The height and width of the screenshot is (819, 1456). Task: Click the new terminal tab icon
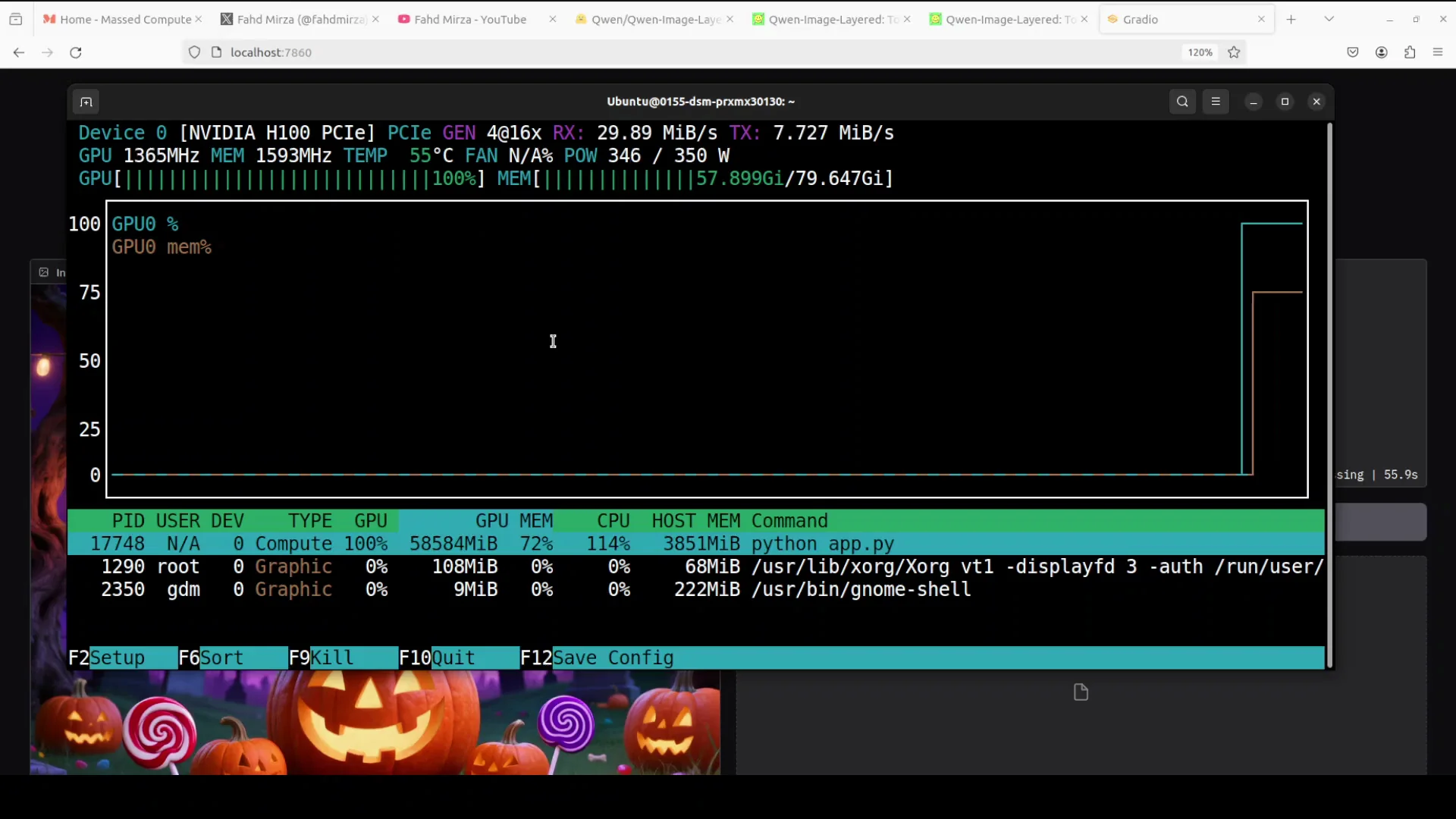coord(86,102)
